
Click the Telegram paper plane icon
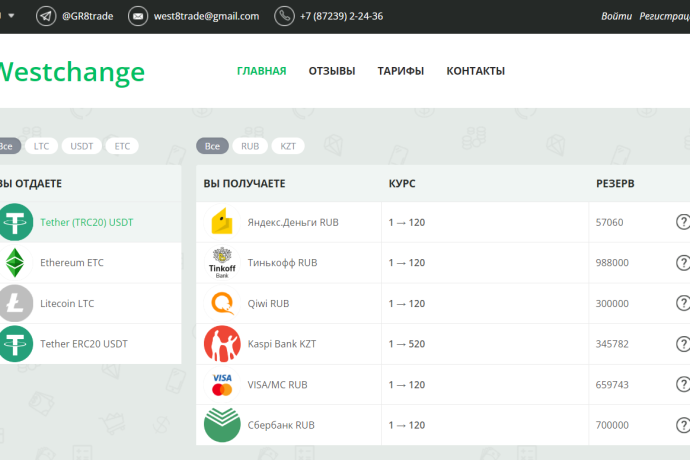46,16
